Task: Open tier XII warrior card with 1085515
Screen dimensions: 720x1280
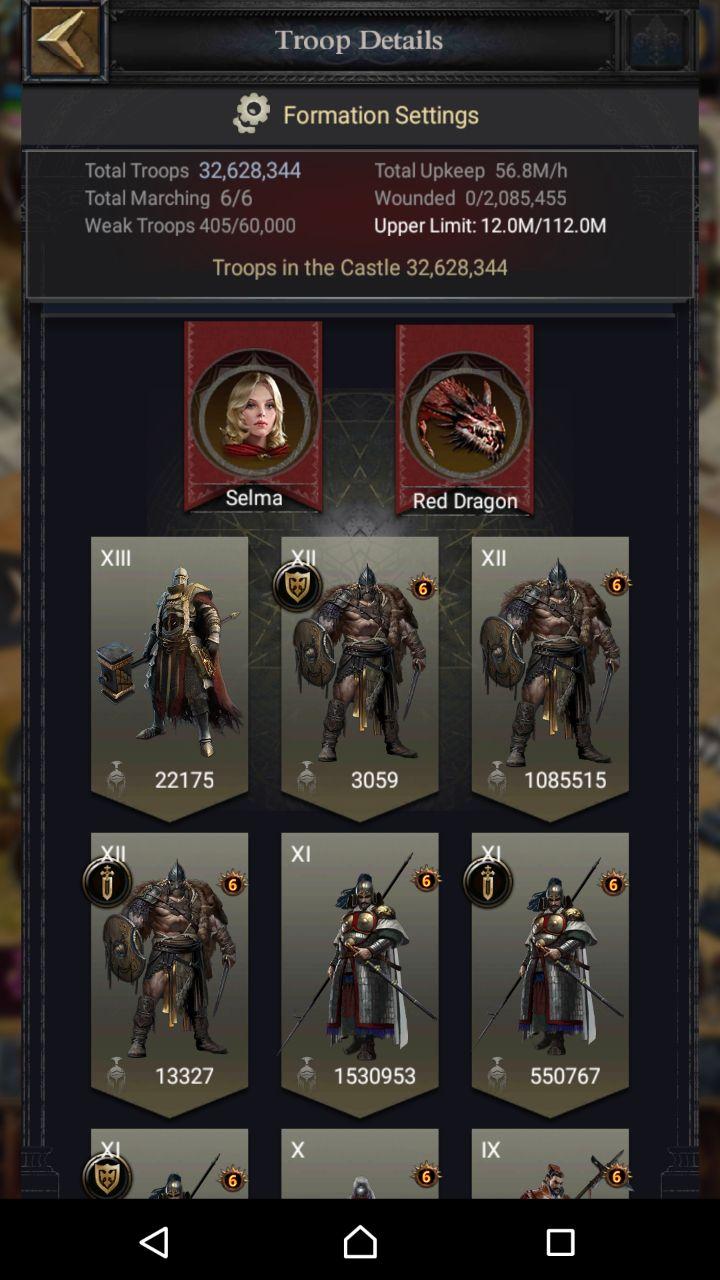Action: tap(550, 678)
